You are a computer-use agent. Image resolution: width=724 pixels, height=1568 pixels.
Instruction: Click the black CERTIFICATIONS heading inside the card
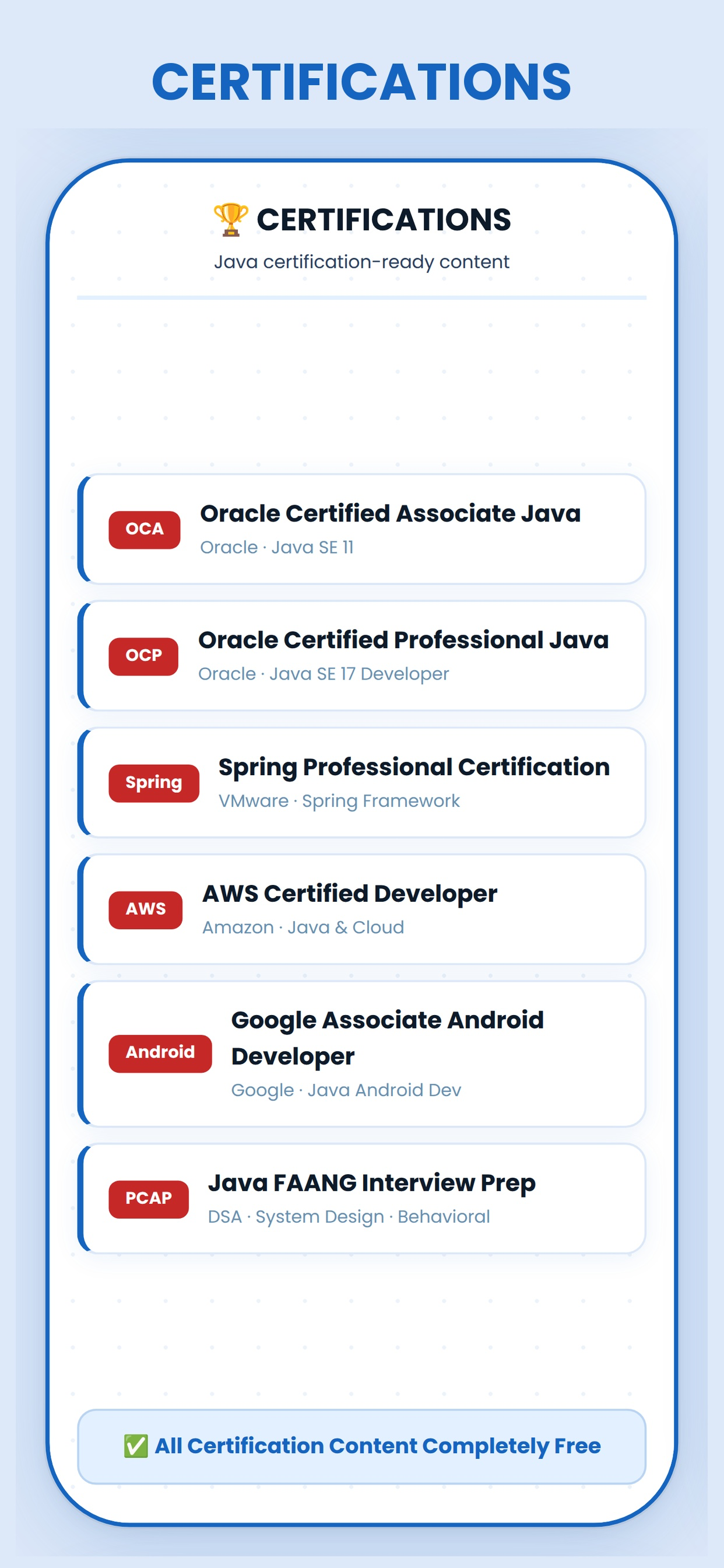pos(384,220)
